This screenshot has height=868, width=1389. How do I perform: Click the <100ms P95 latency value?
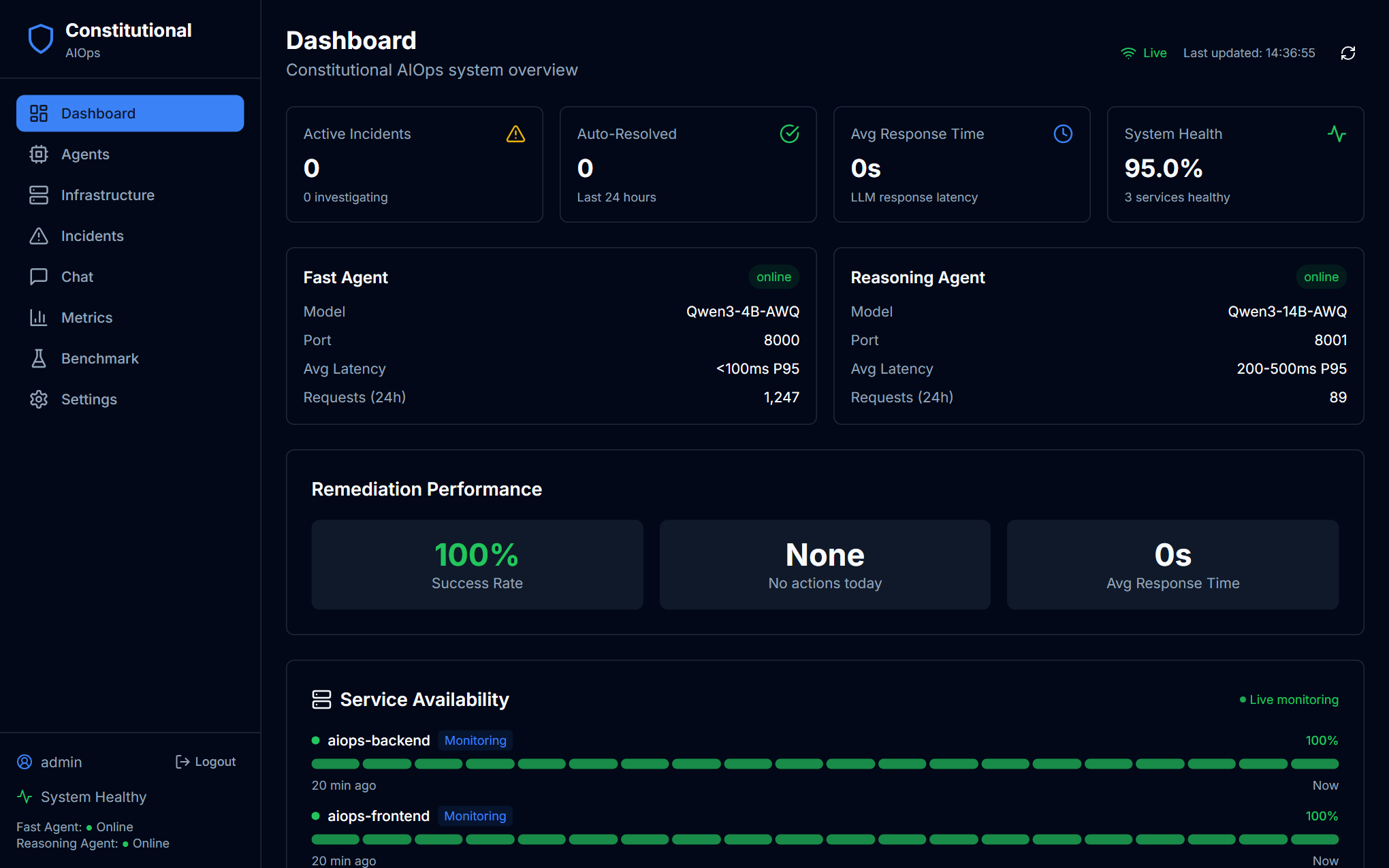point(758,368)
